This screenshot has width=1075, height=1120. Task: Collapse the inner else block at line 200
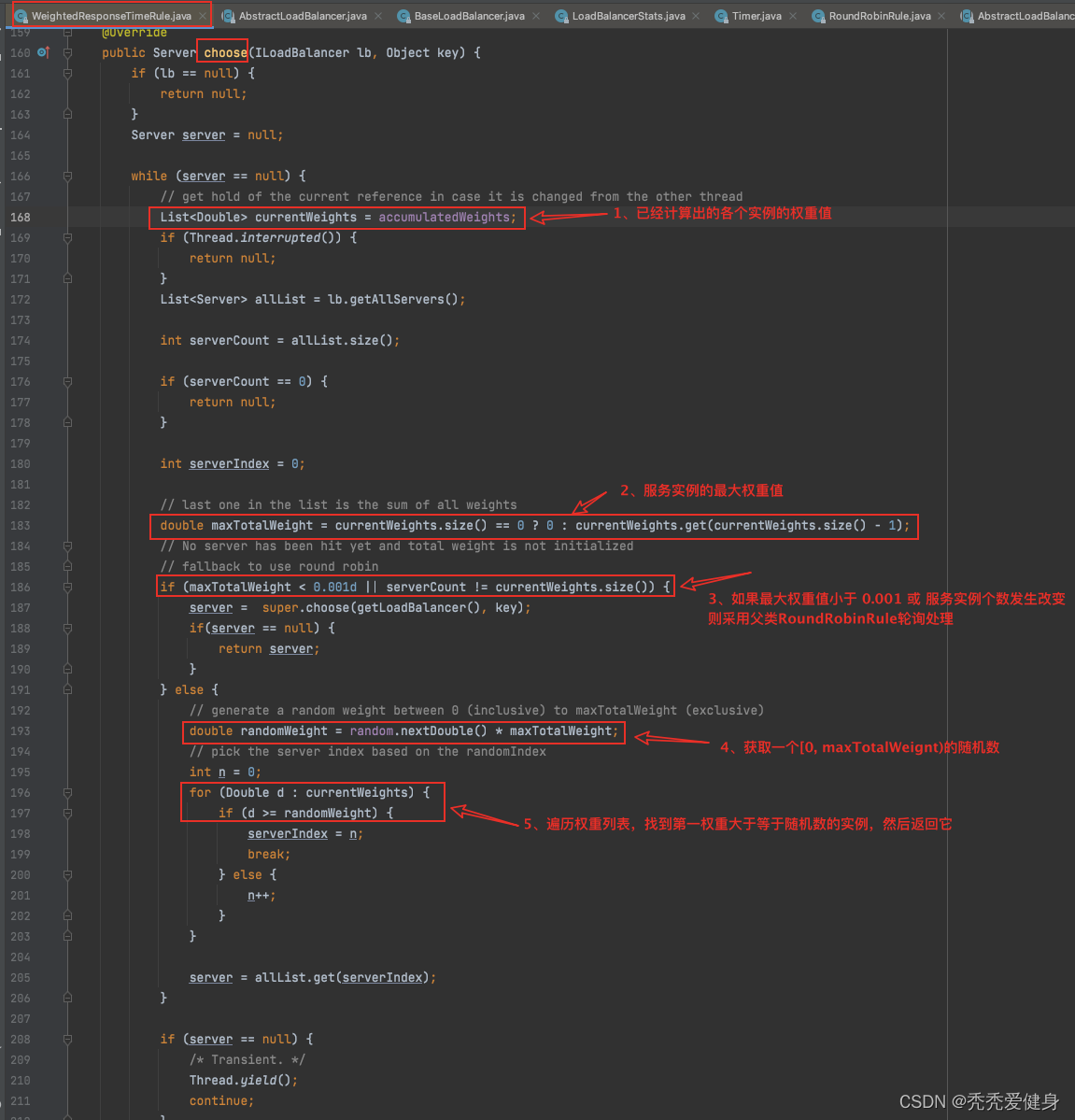68,875
